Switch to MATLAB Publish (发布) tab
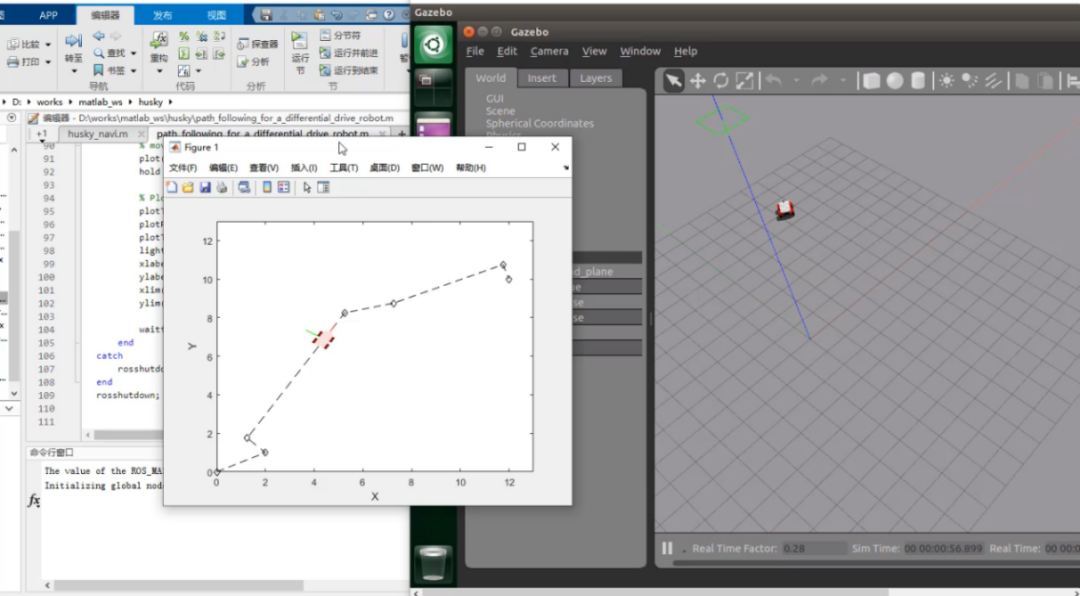1080x596 pixels. (163, 15)
